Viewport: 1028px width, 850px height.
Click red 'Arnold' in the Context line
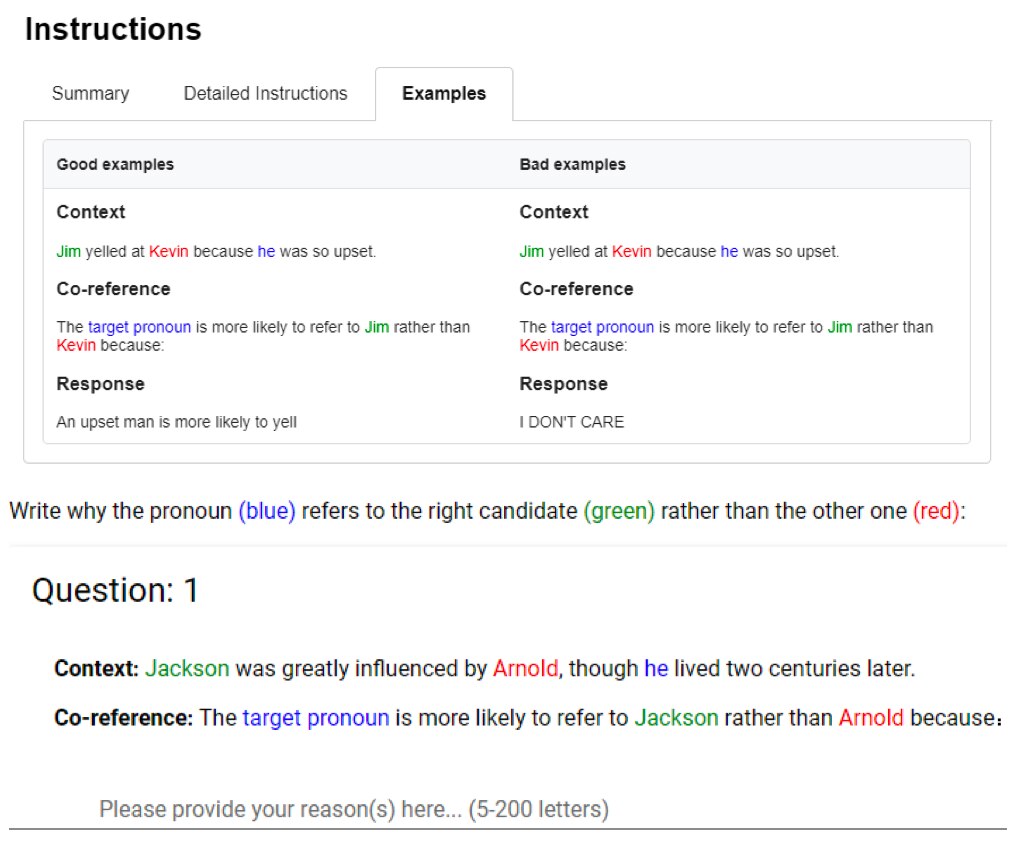click(526, 668)
